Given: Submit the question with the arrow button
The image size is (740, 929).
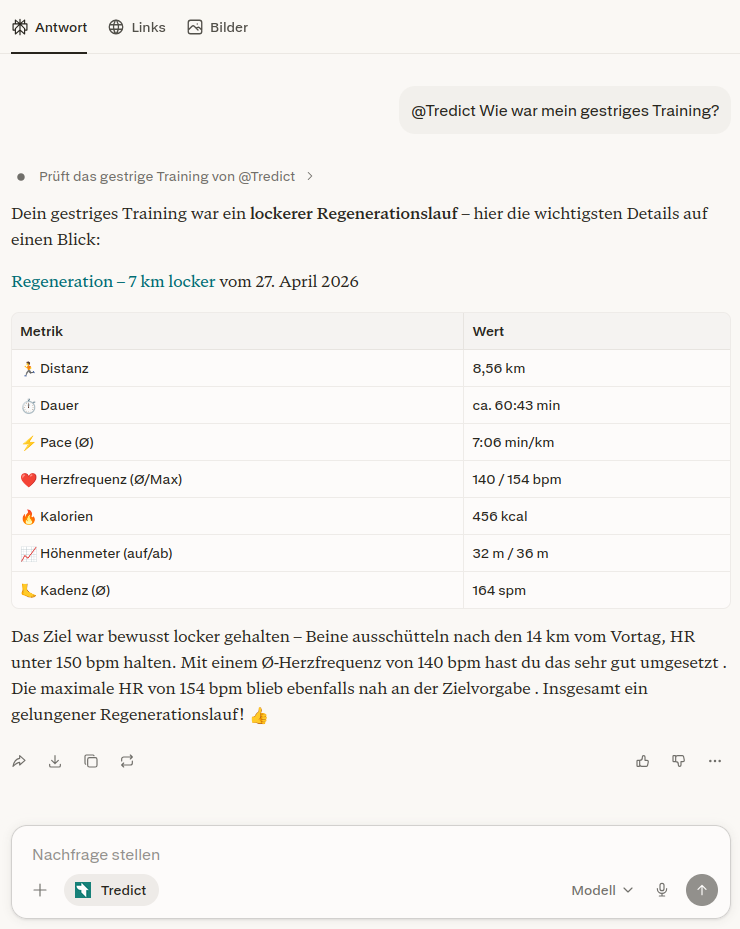Looking at the screenshot, I should [x=701, y=890].
